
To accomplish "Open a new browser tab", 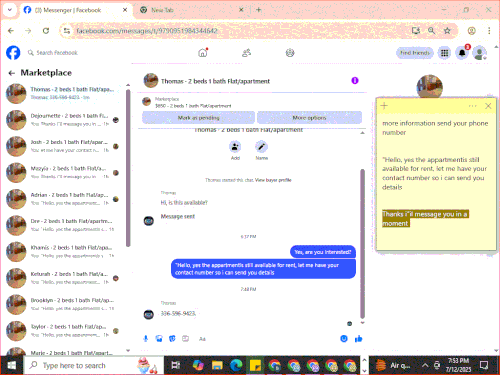I will tap(258, 10).
